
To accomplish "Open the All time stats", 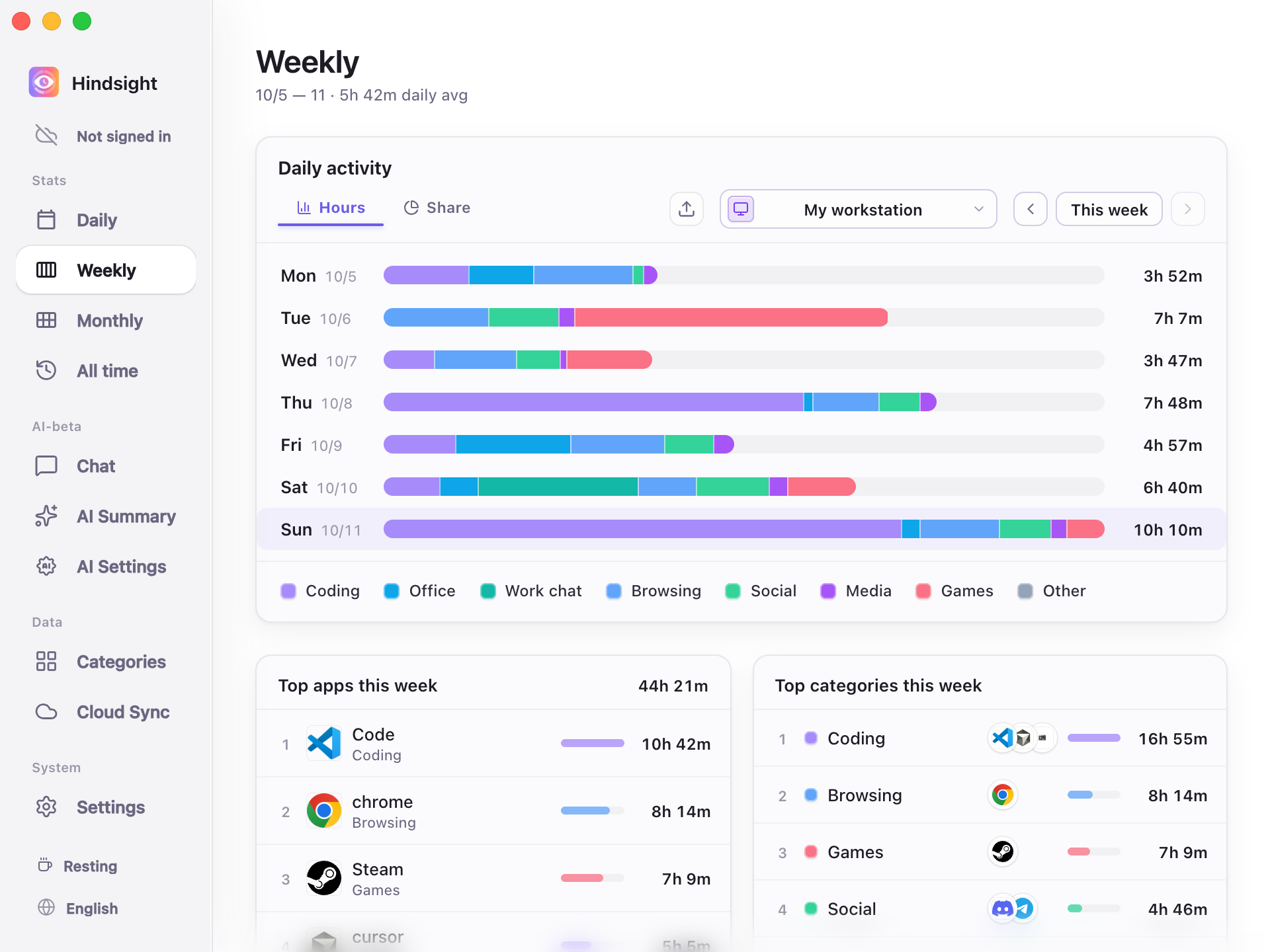I will (106, 370).
